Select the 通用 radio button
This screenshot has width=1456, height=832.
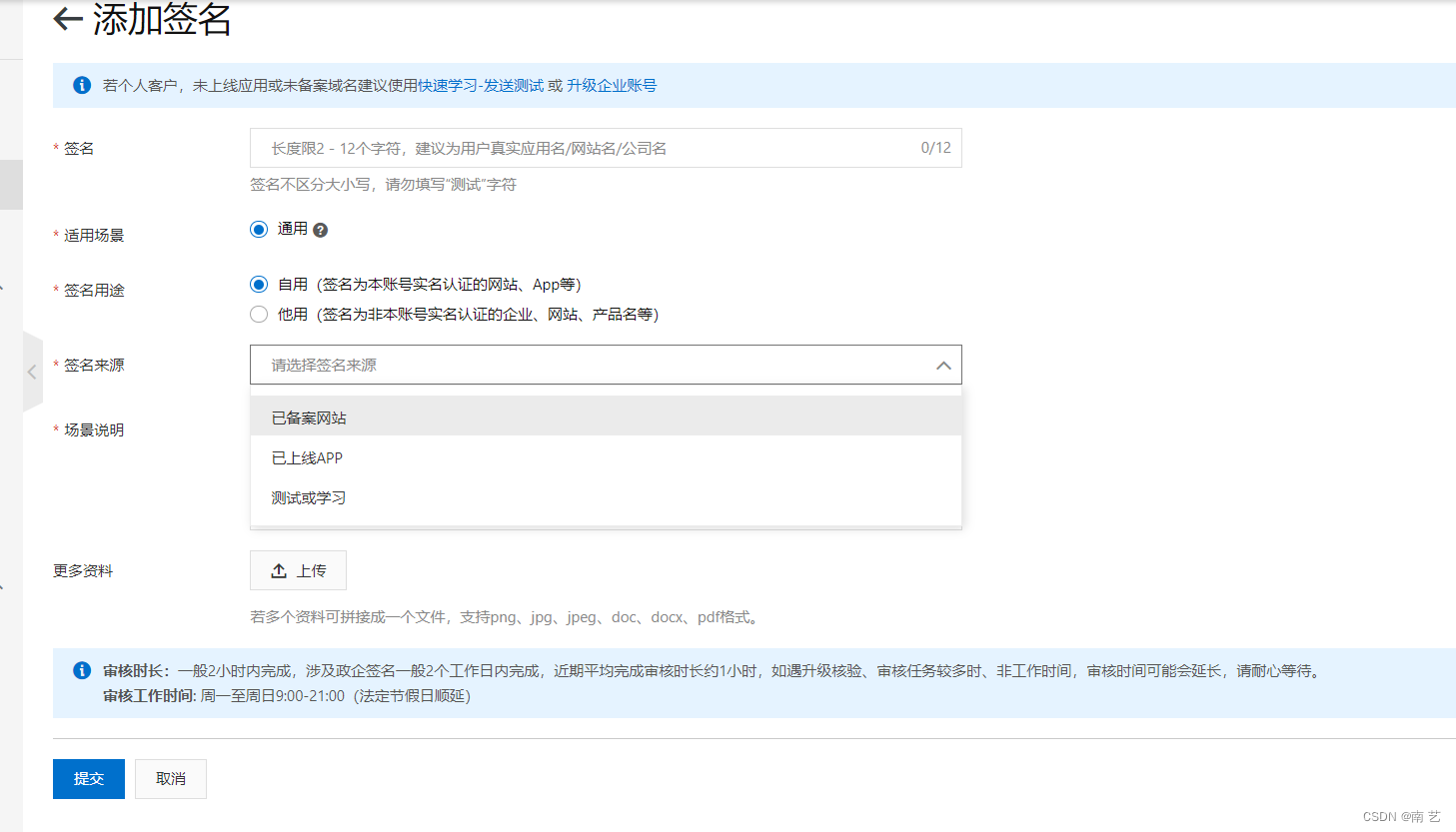[x=259, y=229]
